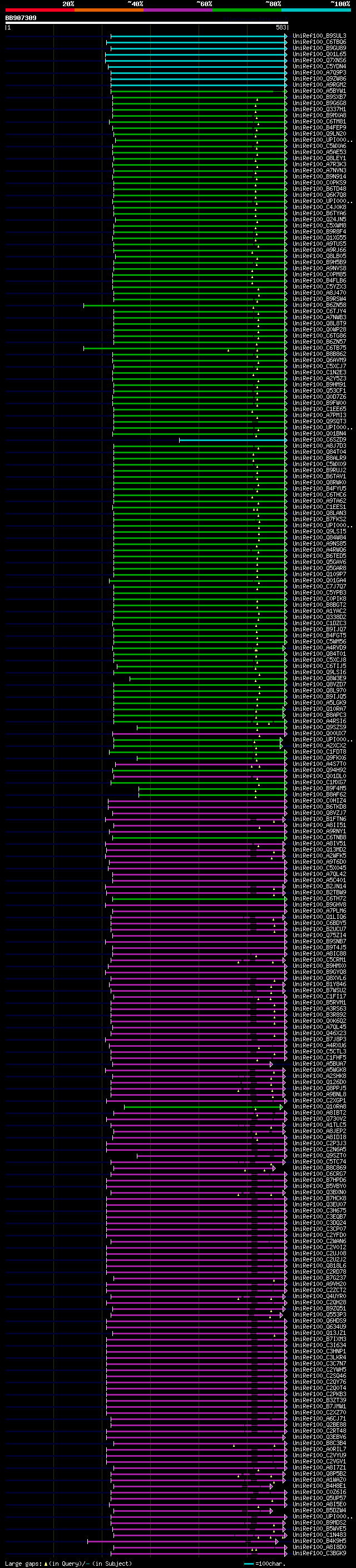Open hit UniRef100_C5YDN4
The height and width of the screenshot is (1568, 356).
tap(319, 66)
